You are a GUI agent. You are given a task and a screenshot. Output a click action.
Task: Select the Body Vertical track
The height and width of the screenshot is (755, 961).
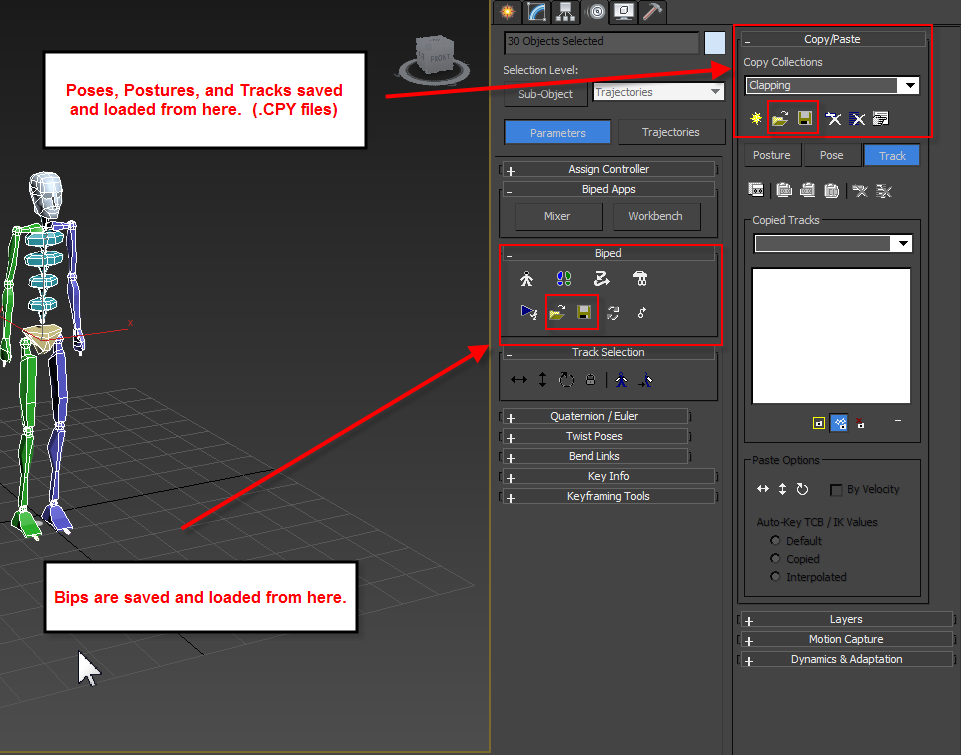[x=542, y=380]
